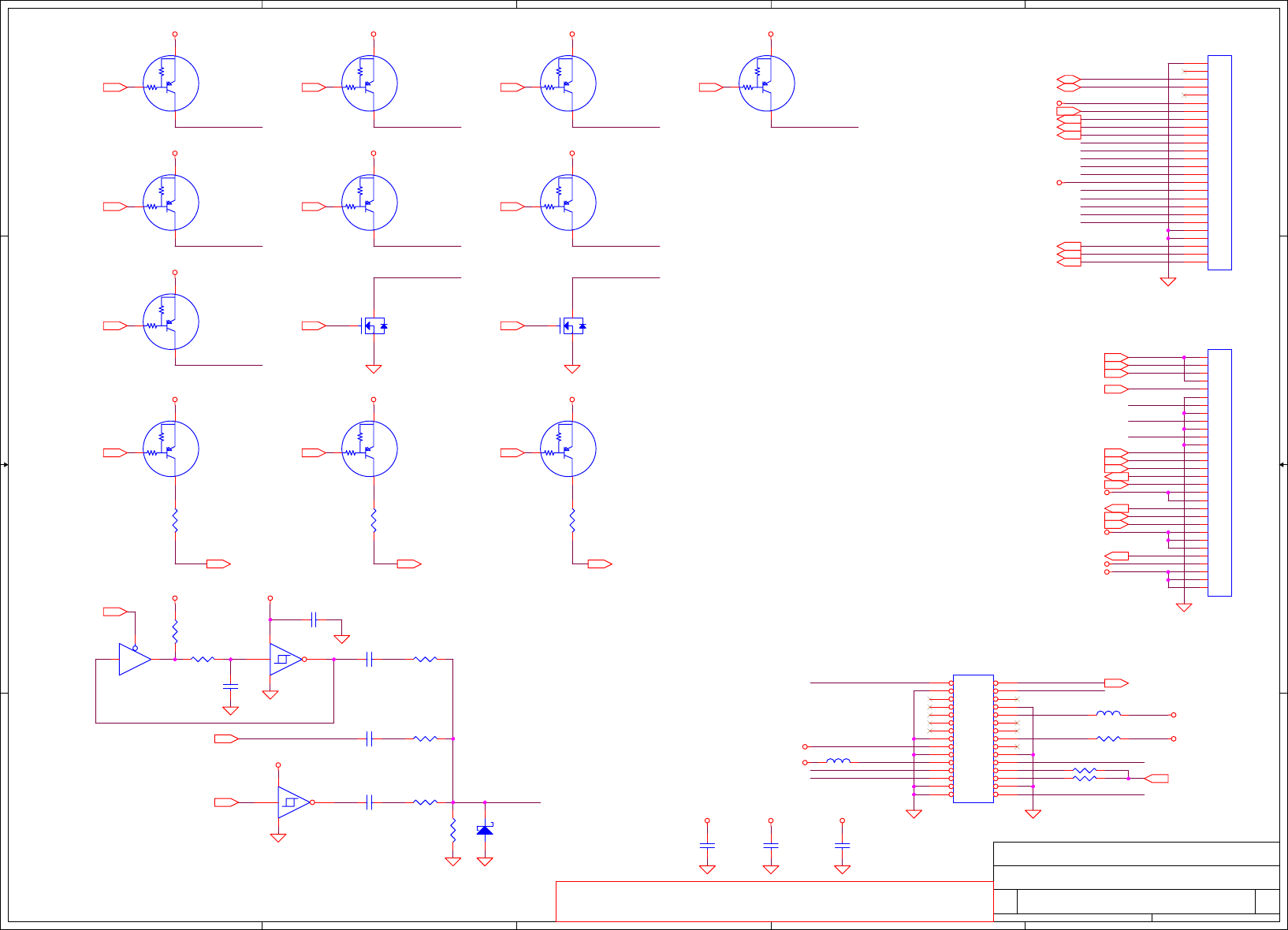Pick the leftmost transistor in the fourth row
This screenshot has width=1288, height=930.
click(x=171, y=448)
